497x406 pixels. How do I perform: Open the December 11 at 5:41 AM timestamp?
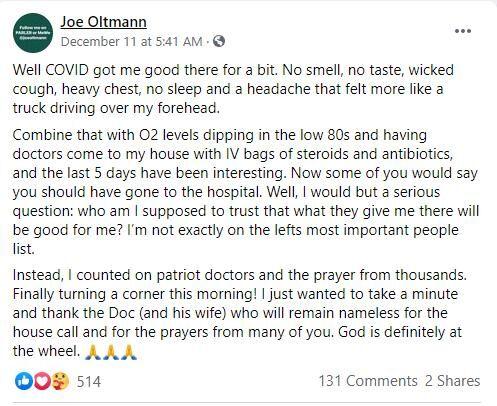132,42
